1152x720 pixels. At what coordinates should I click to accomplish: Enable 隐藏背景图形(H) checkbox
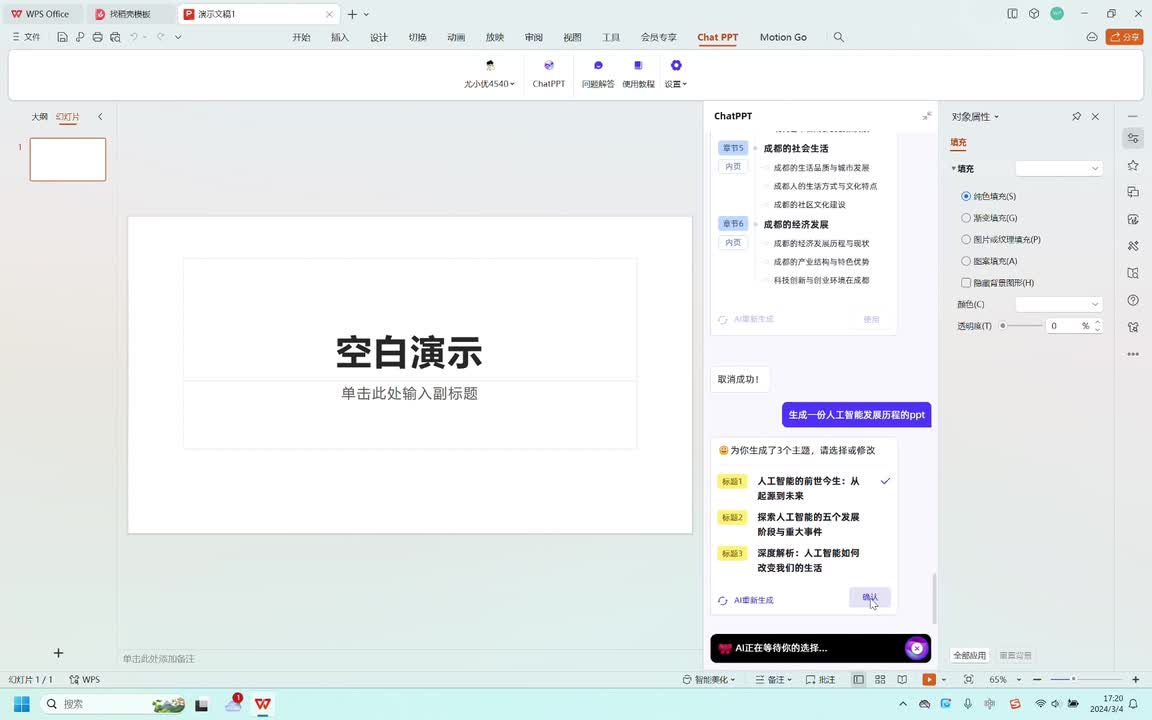click(x=966, y=283)
